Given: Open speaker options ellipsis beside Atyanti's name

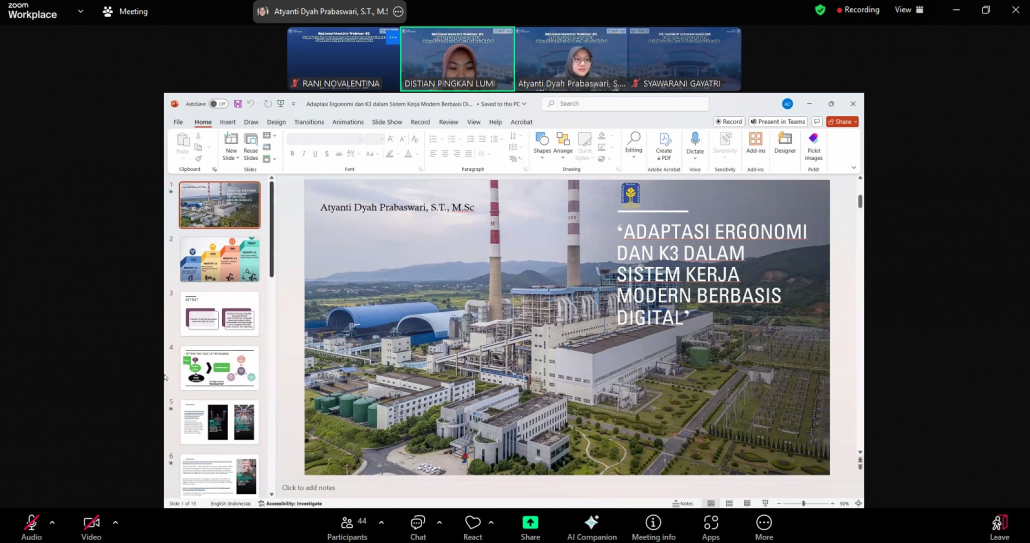Looking at the screenshot, I should pyautogui.click(x=398, y=11).
